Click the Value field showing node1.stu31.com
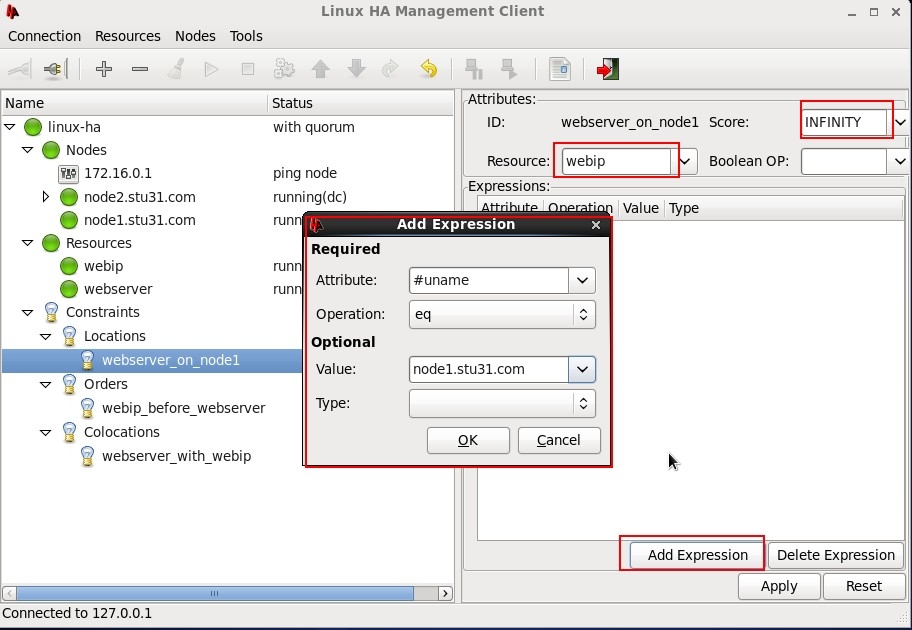The width and height of the screenshot is (912, 630). click(489, 369)
